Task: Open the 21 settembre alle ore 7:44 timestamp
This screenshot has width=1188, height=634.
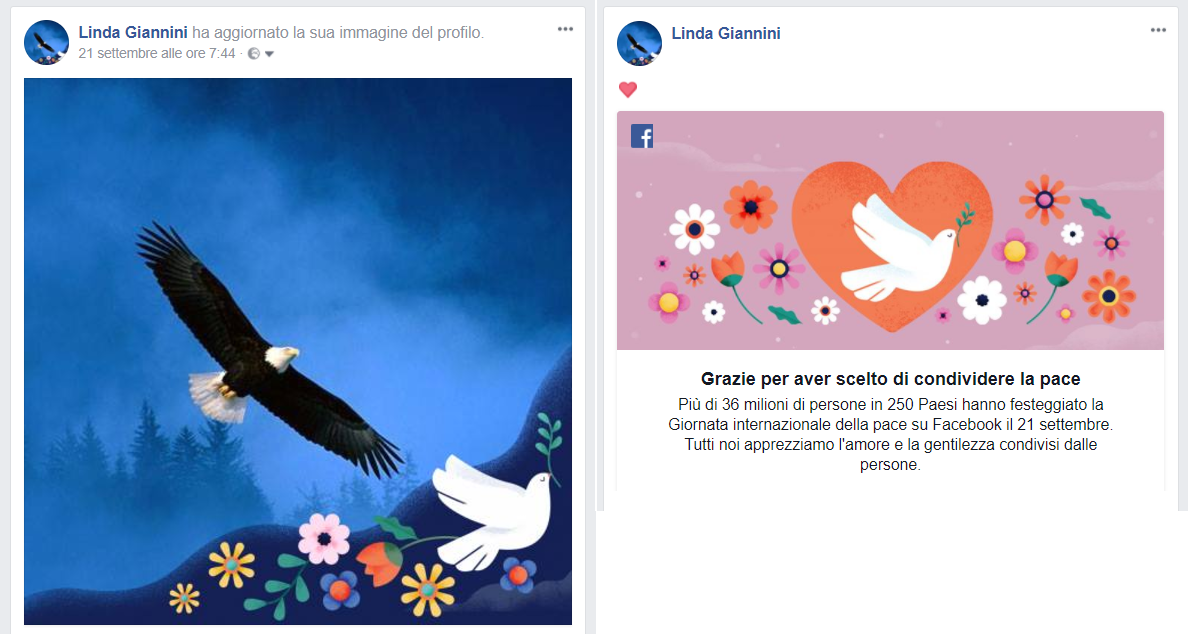Action: point(157,53)
